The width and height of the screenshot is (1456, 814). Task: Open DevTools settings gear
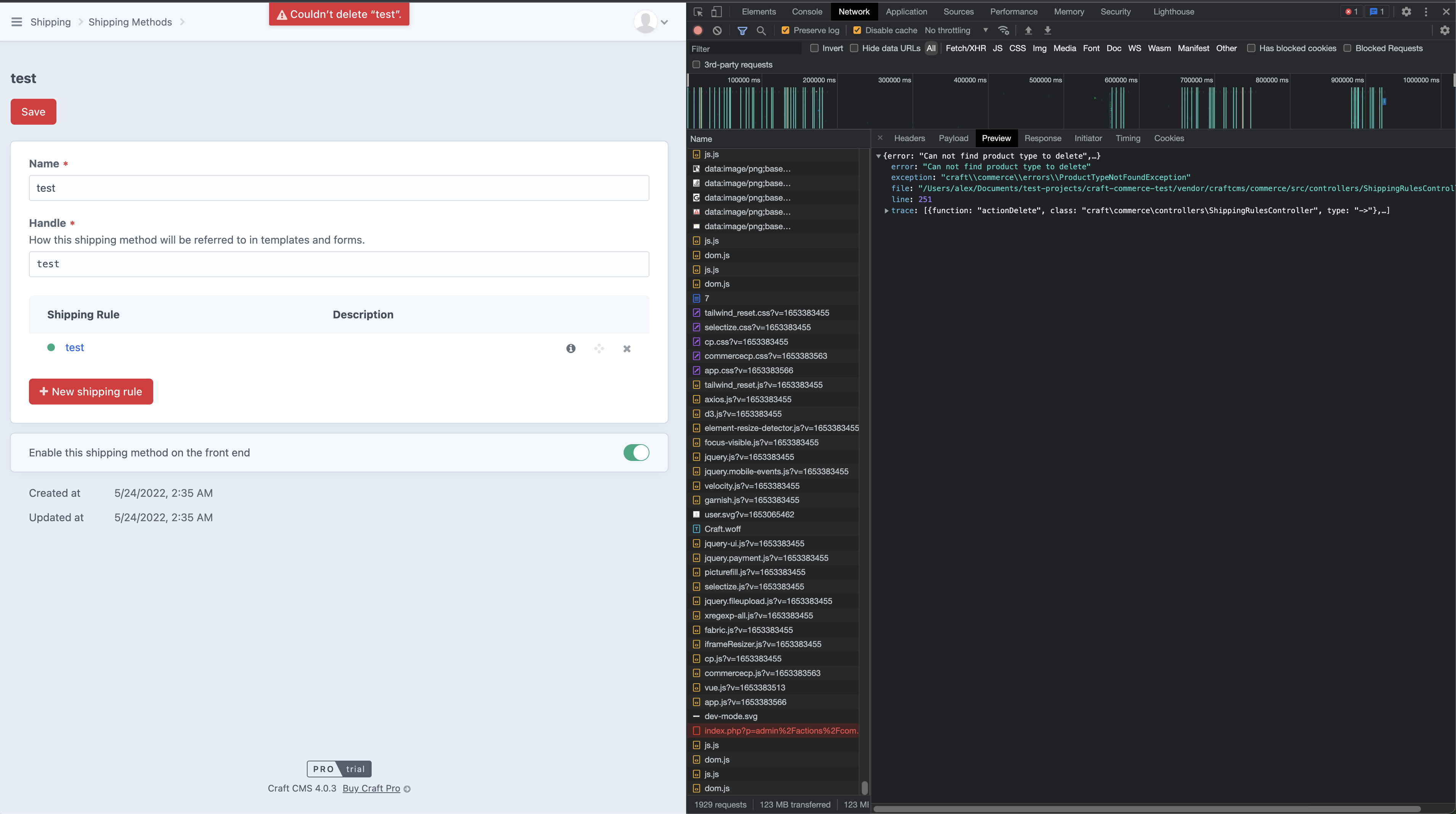pyautogui.click(x=1407, y=11)
